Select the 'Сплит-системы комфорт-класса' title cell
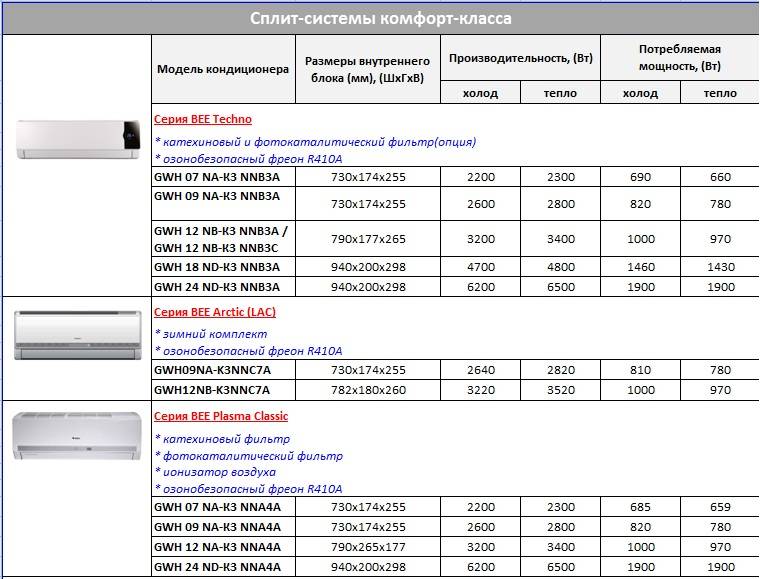The image size is (760, 579). pyautogui.click(x=380, y=18)
